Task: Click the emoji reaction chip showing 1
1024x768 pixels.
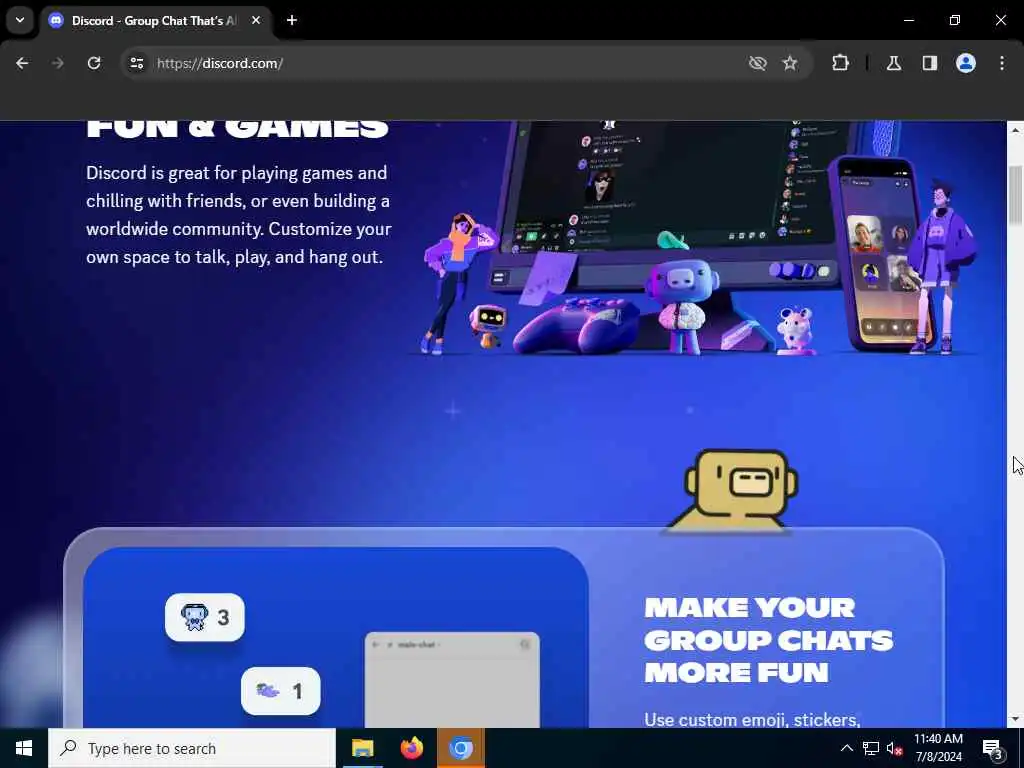Action: 281,691
